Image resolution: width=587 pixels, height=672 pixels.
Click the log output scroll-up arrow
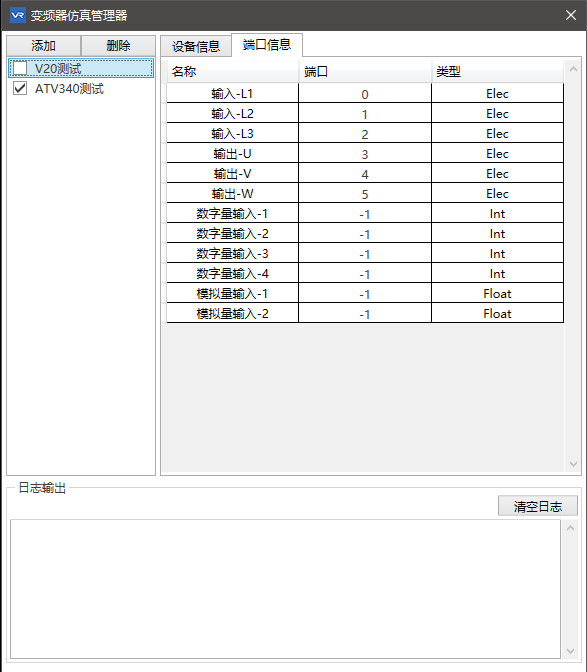(570, 528)
